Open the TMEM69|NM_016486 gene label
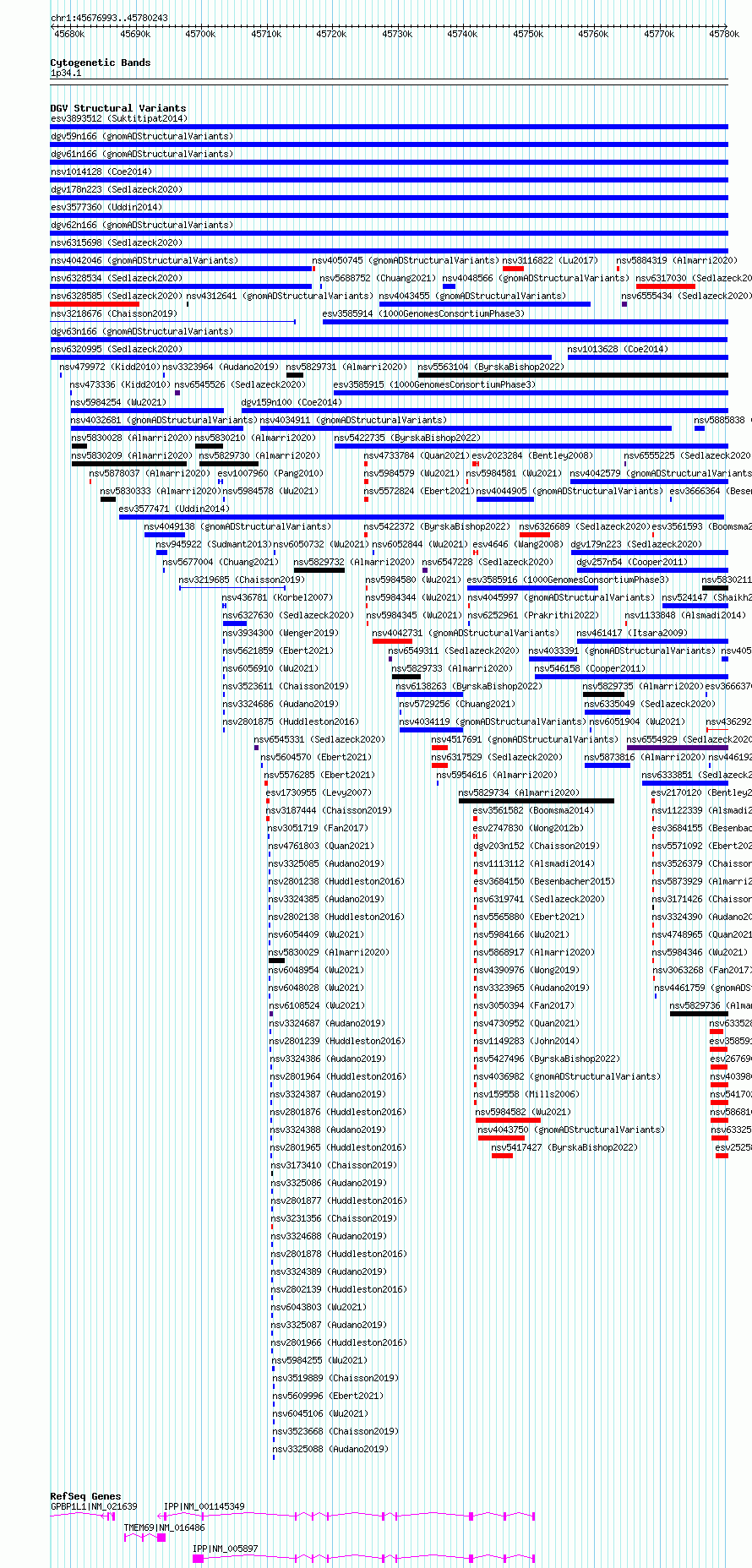752x1568 pixels. pyautogui.click(x=165, y=1527)
